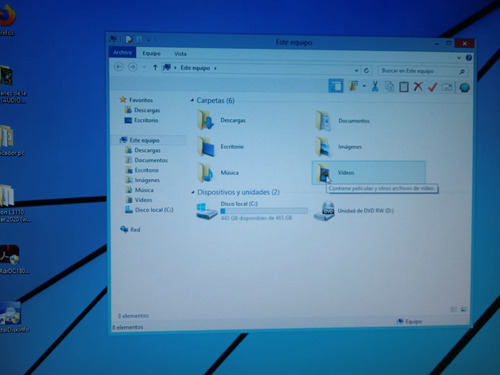Select the Música folder in main pane

218,173
